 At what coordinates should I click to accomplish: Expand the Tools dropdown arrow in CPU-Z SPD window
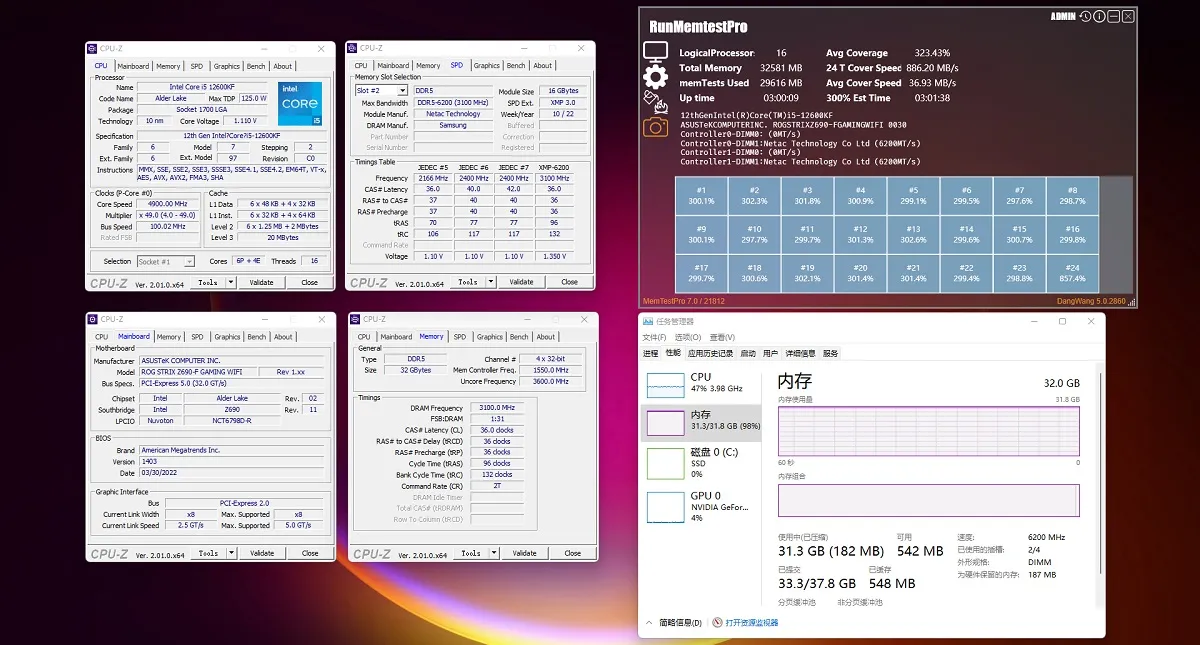492,282
